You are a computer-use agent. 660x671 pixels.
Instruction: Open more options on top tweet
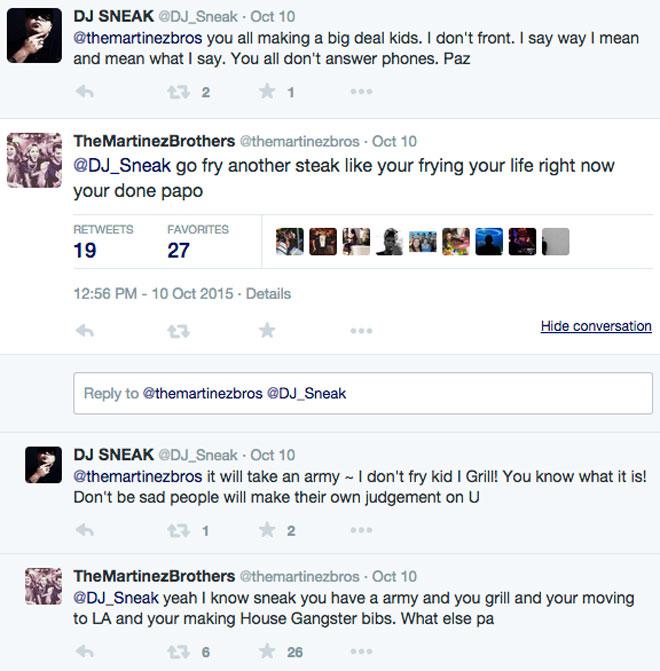pyautogui.click(x=361, y=92)
